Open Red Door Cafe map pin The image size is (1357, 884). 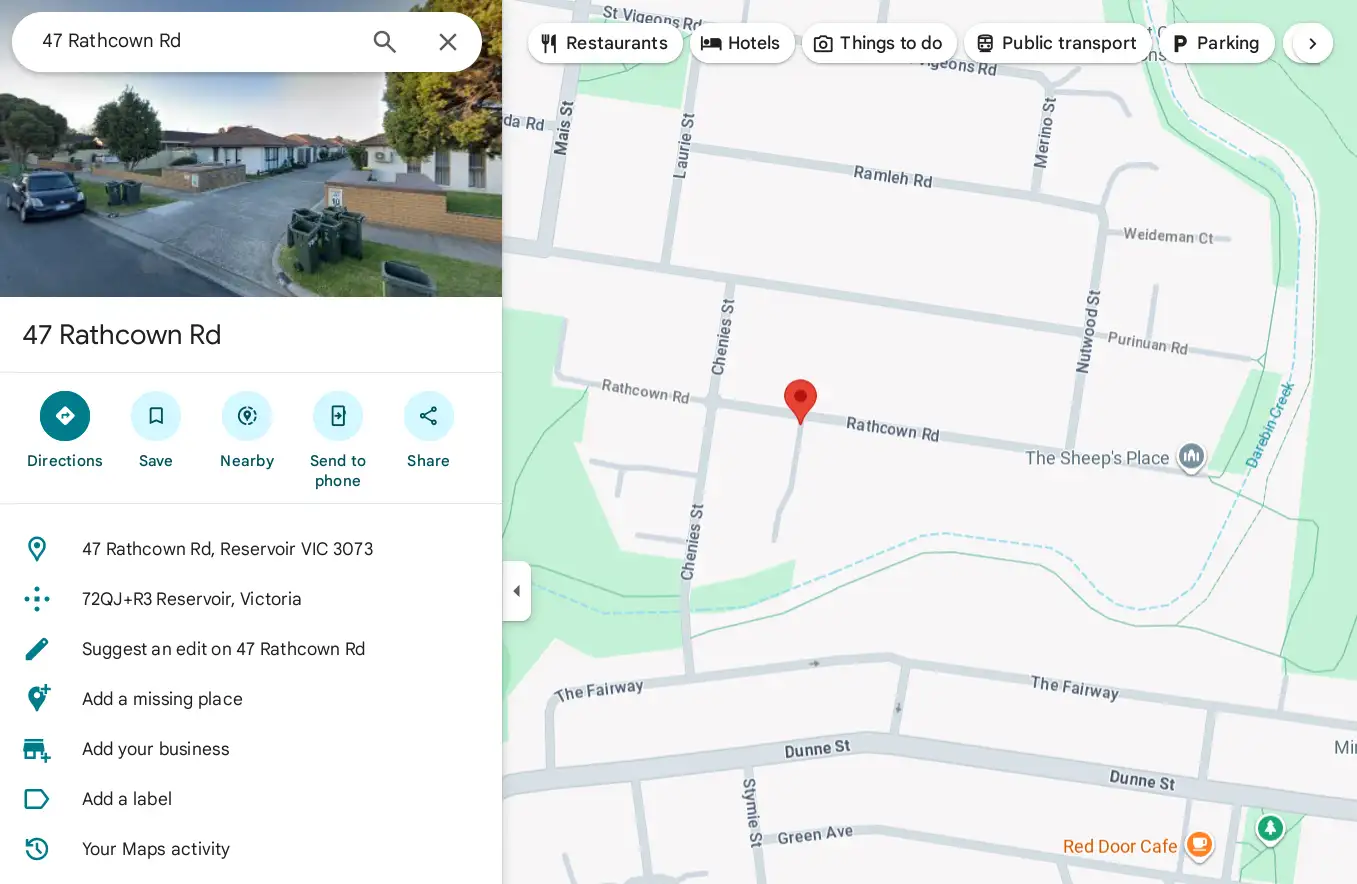pyautogui.click(x=1199, y=845)
